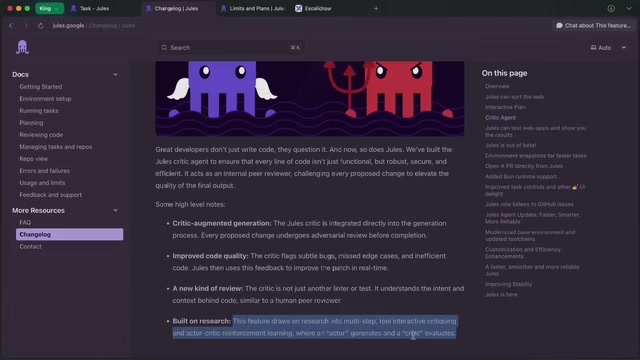Jump to Jules can surf the web
The image size is (640, 360).
coord(514,97)
